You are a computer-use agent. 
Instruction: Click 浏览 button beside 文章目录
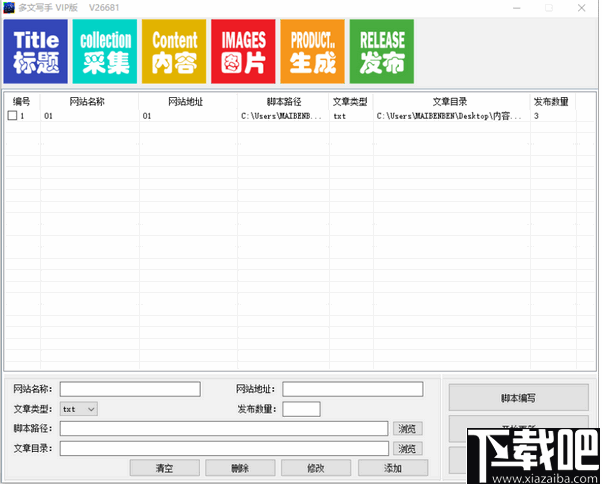(x=408, y=448)
